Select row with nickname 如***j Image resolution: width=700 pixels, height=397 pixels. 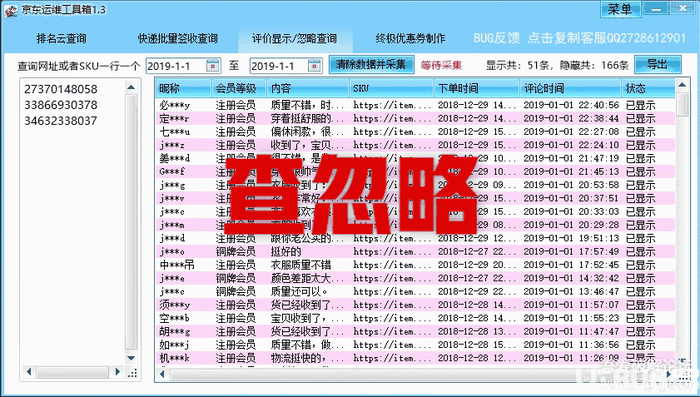[416, 345]
